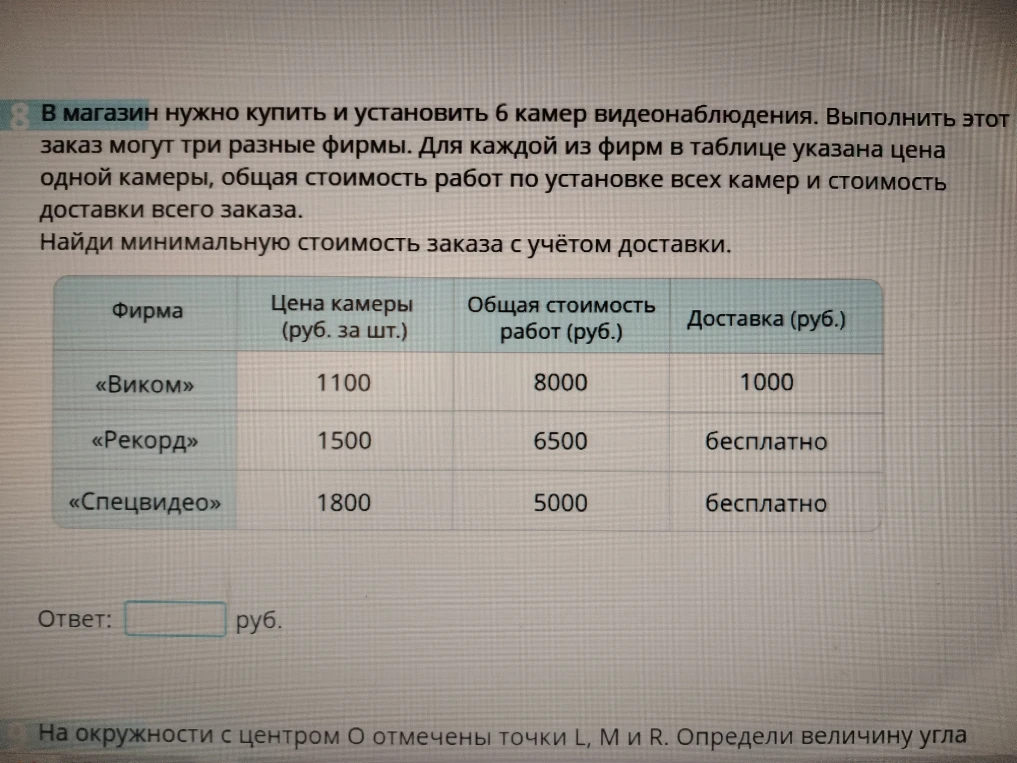This screenshot has height=763, width=1017.
Task: Click the Цена камеры column header
Action: pyautogui.click(x=344, y=315)
